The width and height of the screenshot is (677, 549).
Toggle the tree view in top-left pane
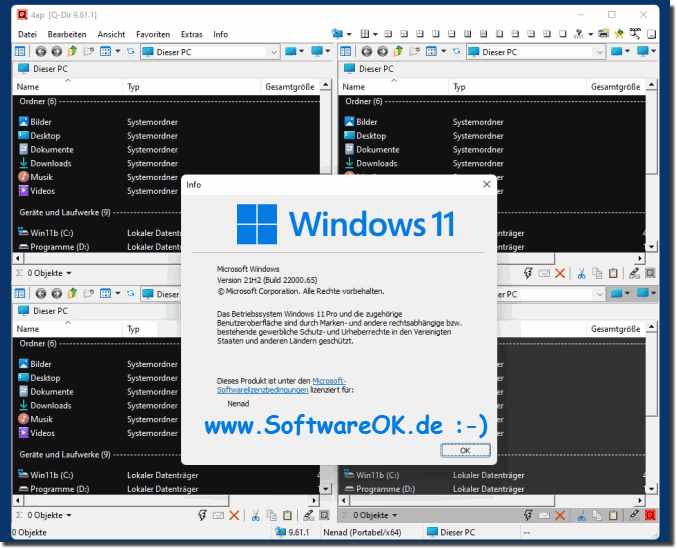[x=20, y=52]
